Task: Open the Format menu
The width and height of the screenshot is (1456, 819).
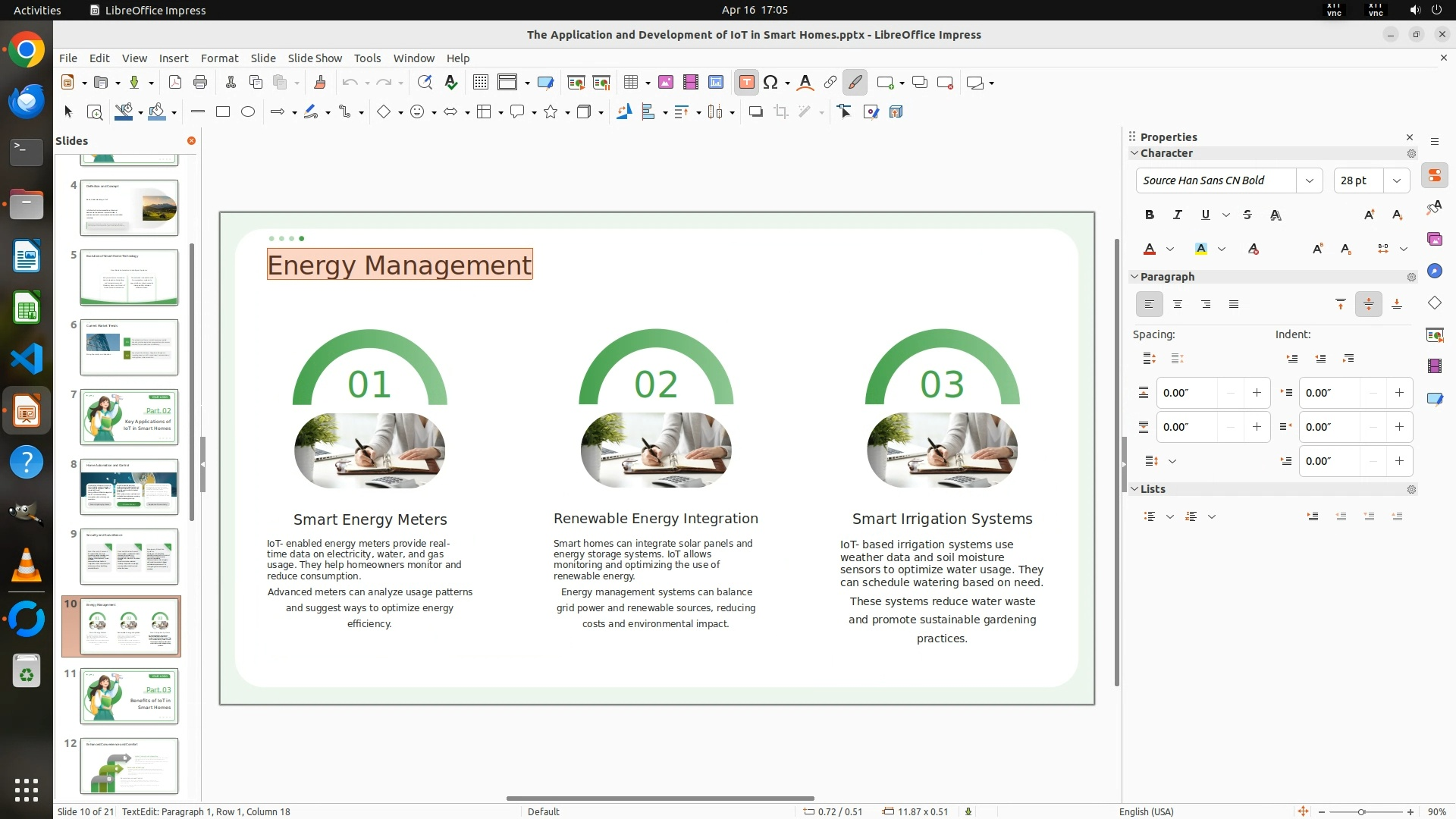Action: tap(219, 58)
